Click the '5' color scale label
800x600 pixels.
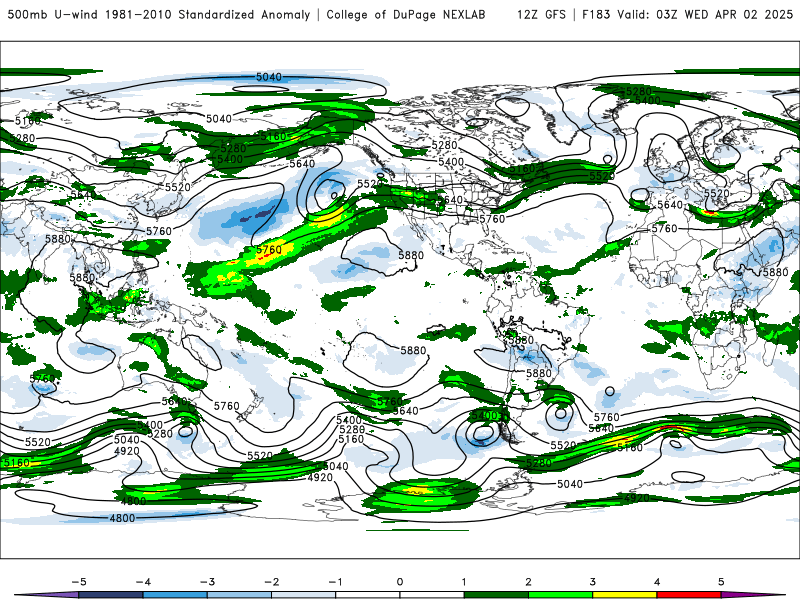pyautogui.click(x=721, y=582)
